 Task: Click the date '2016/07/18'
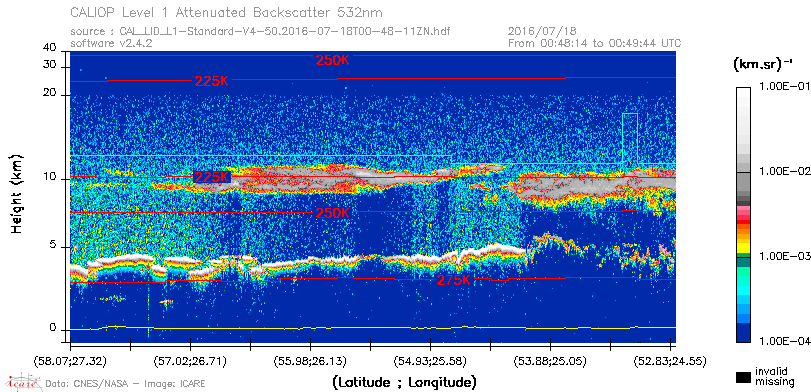click(543, 32)
